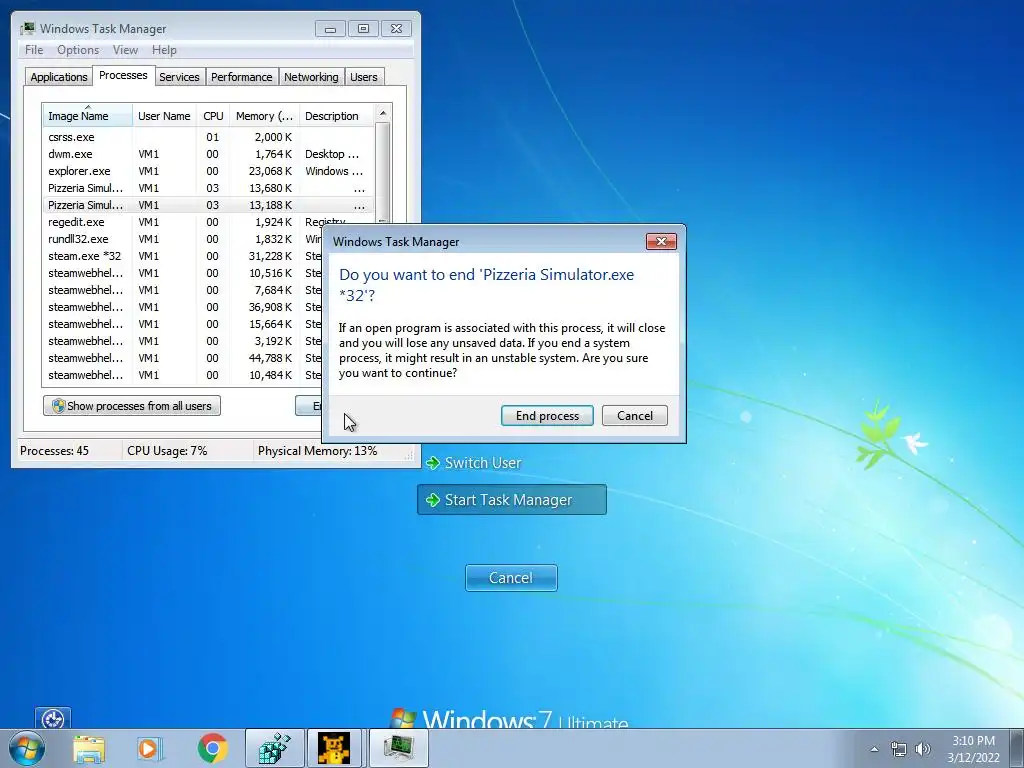Cancel the end process dialog
1024x768 pixels.
pyautogui.click(x=634, y=416)
